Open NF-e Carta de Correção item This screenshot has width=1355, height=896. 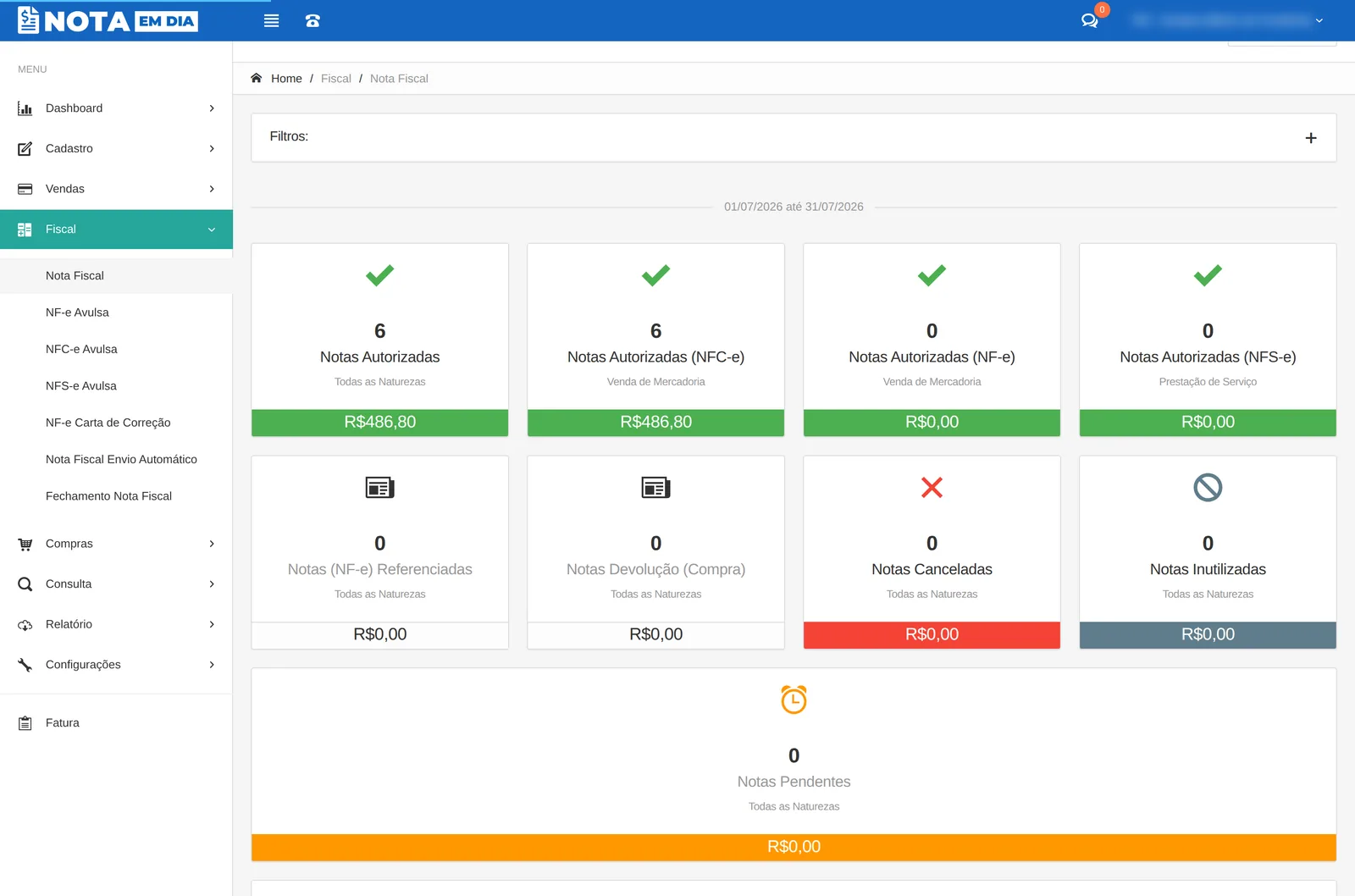coord(108,423)
